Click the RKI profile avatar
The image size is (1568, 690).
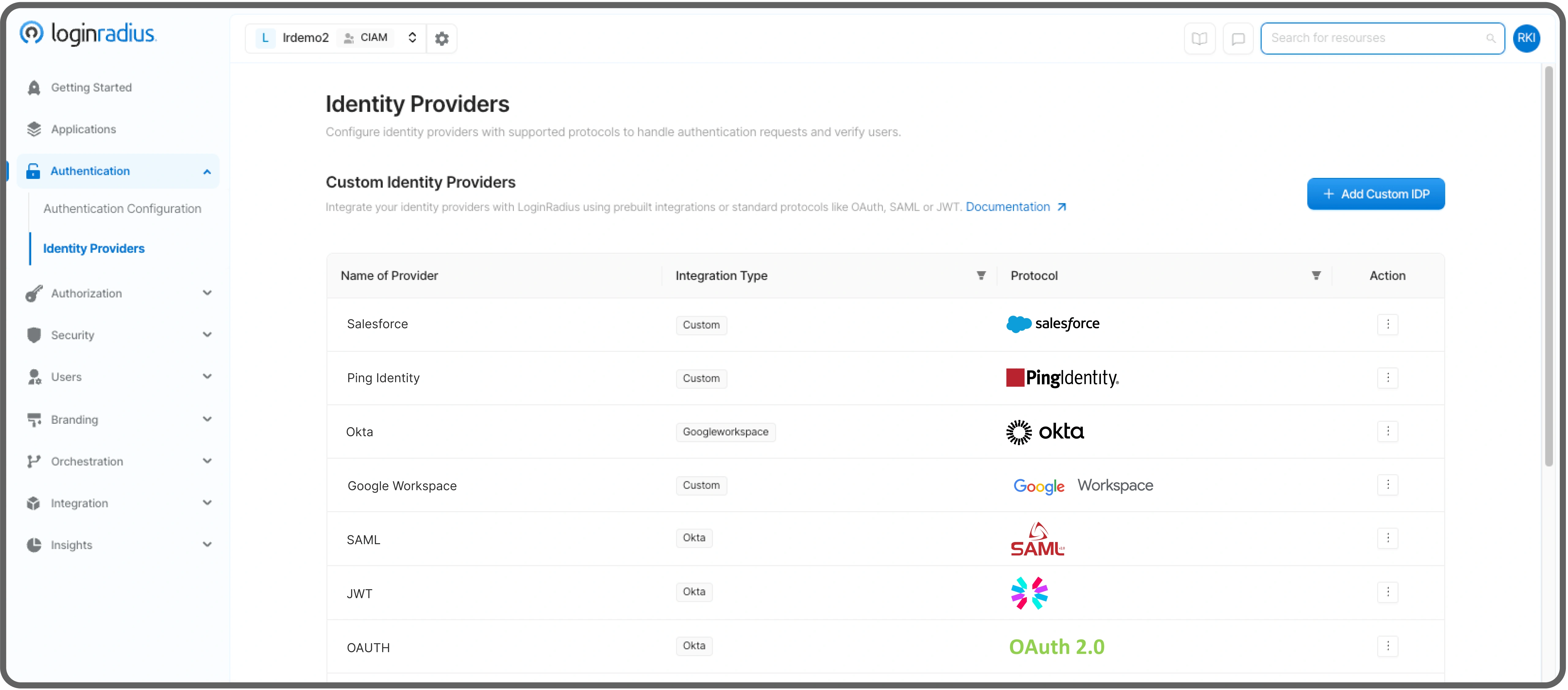1527,38
